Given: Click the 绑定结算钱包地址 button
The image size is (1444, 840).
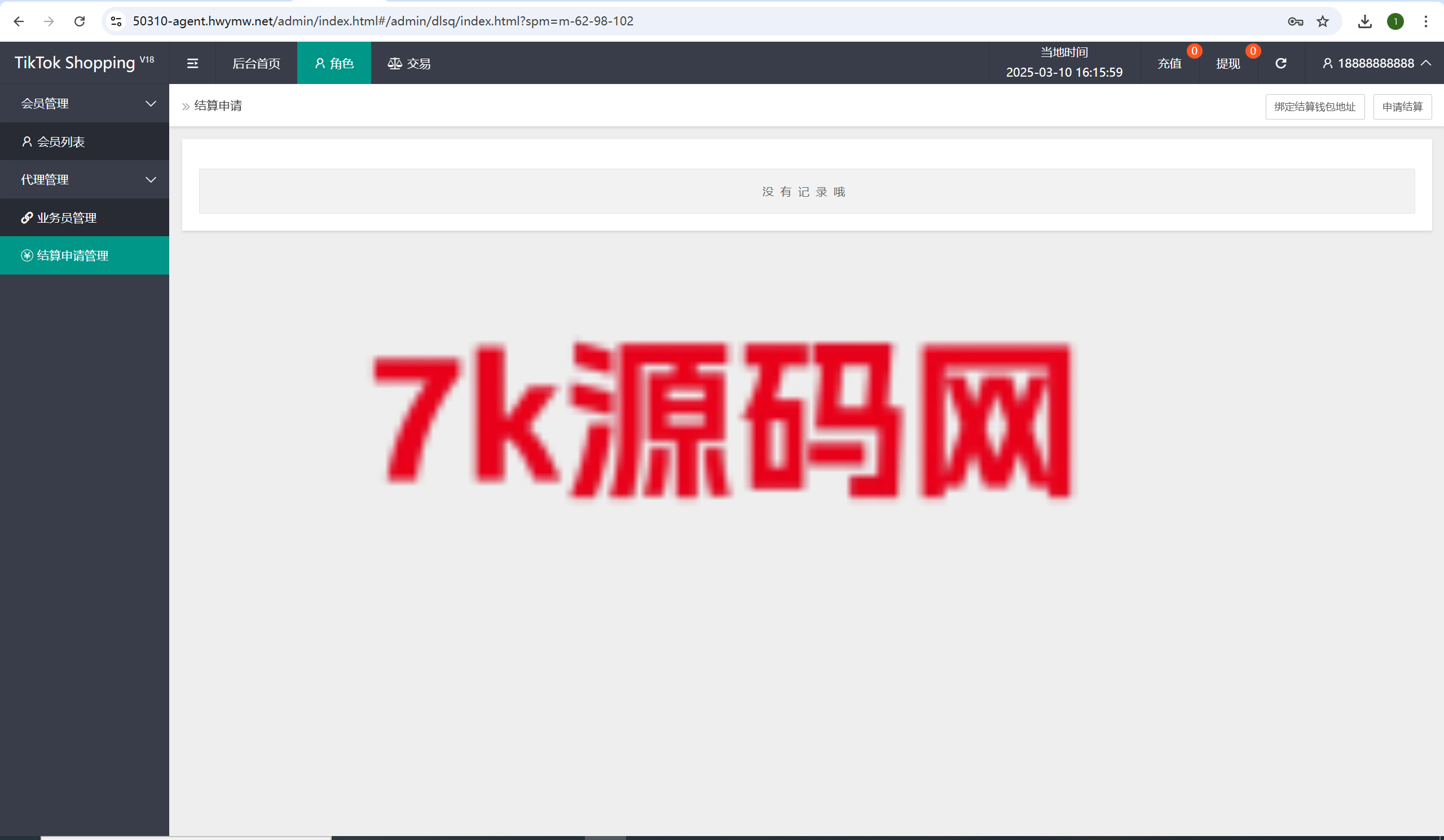Looking at the screenshot, I should point(1315,107).
